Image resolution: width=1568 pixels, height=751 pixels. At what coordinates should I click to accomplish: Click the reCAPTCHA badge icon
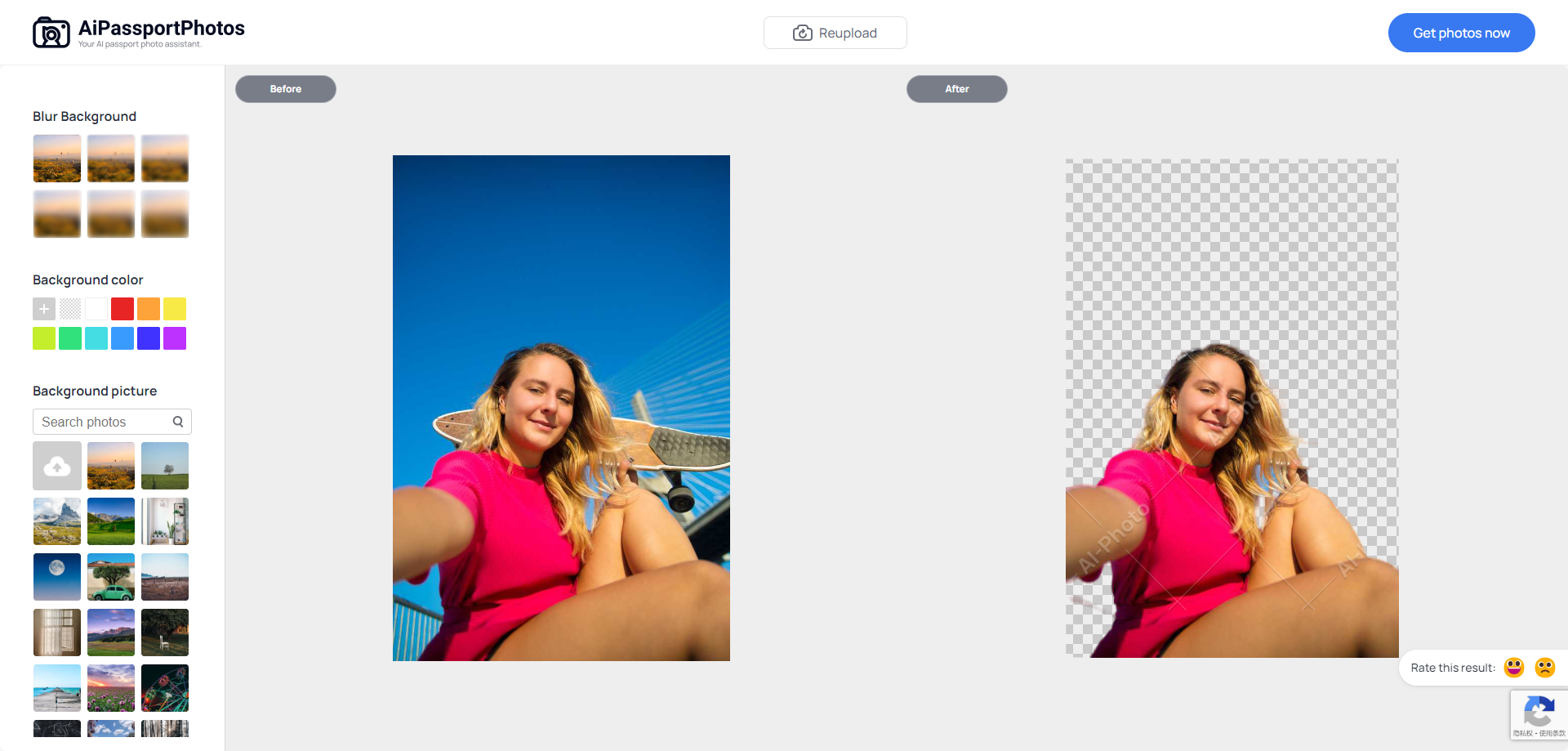1539,711
